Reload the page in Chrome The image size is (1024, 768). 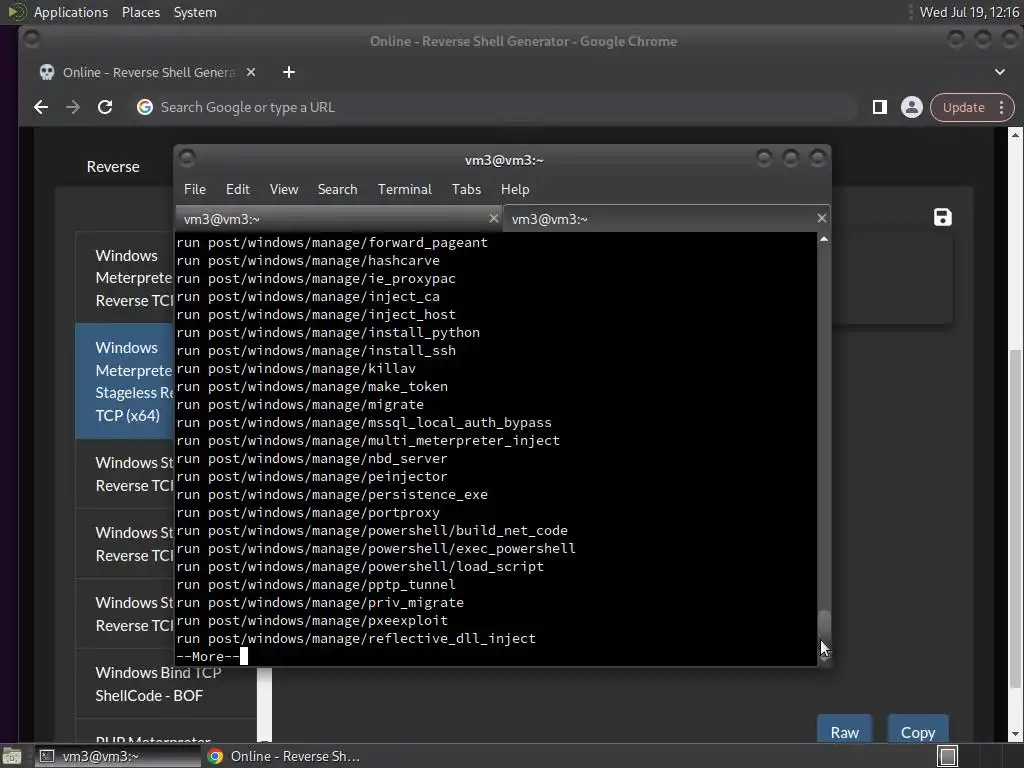[x=104, y=107]
